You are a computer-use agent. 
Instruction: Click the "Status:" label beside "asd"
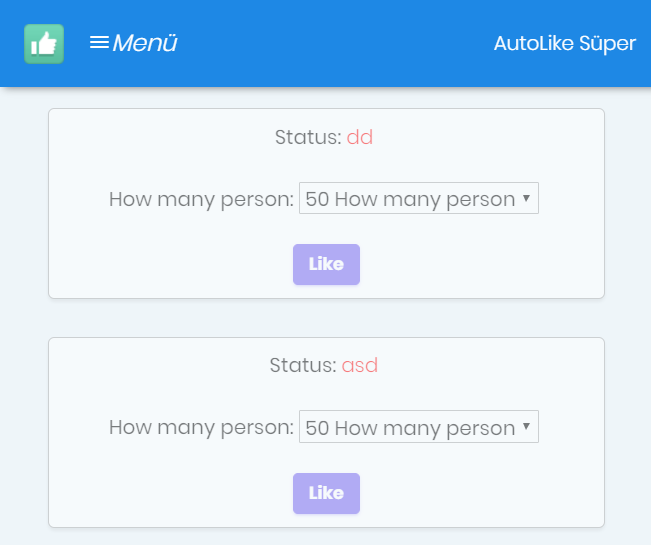point(303,366)
